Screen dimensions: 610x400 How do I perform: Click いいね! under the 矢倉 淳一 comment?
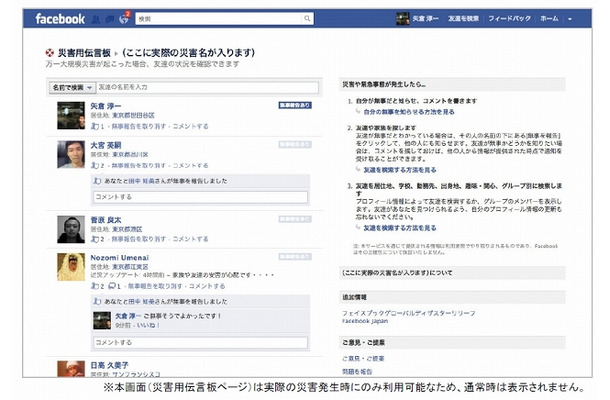coord(147,325)
